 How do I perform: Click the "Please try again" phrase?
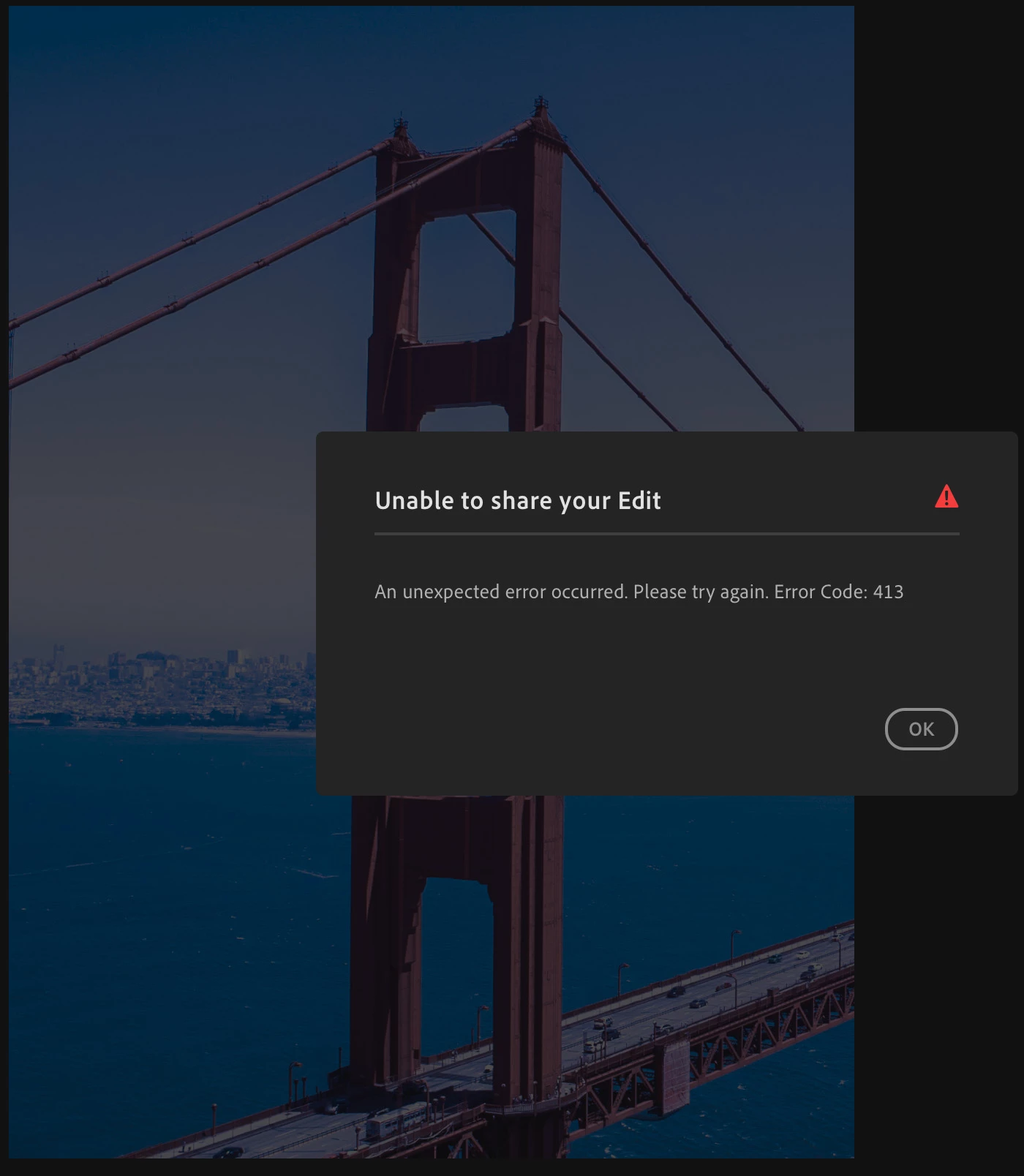[700, 592]
